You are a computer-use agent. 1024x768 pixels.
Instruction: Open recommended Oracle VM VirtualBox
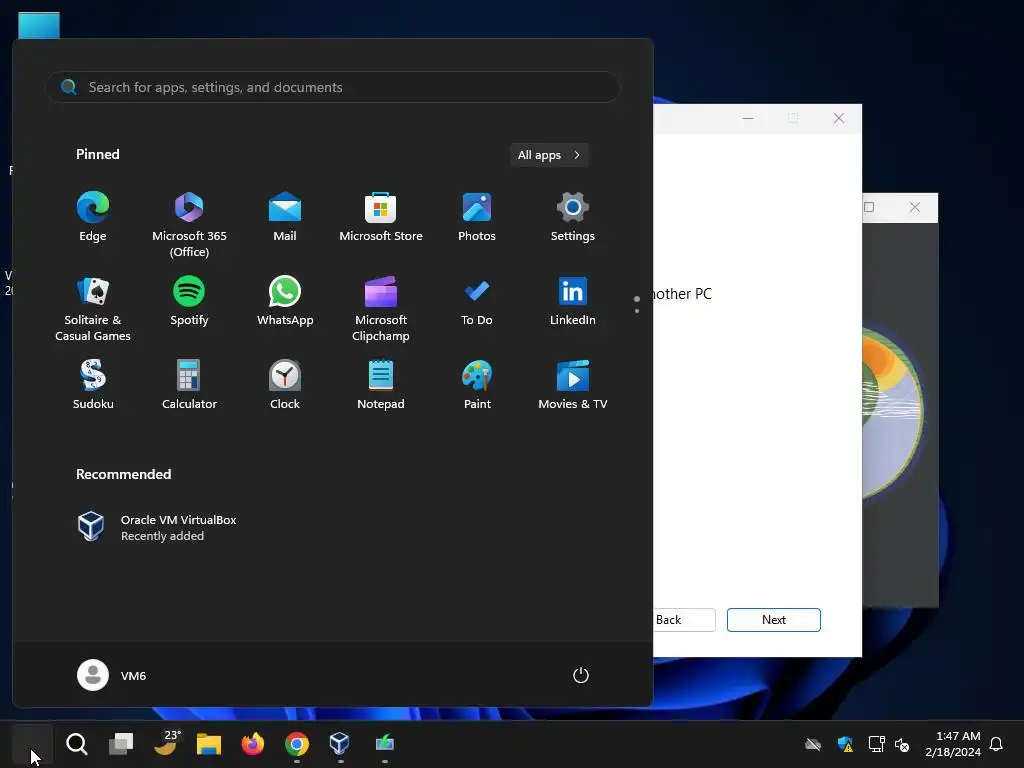point(157,527)
